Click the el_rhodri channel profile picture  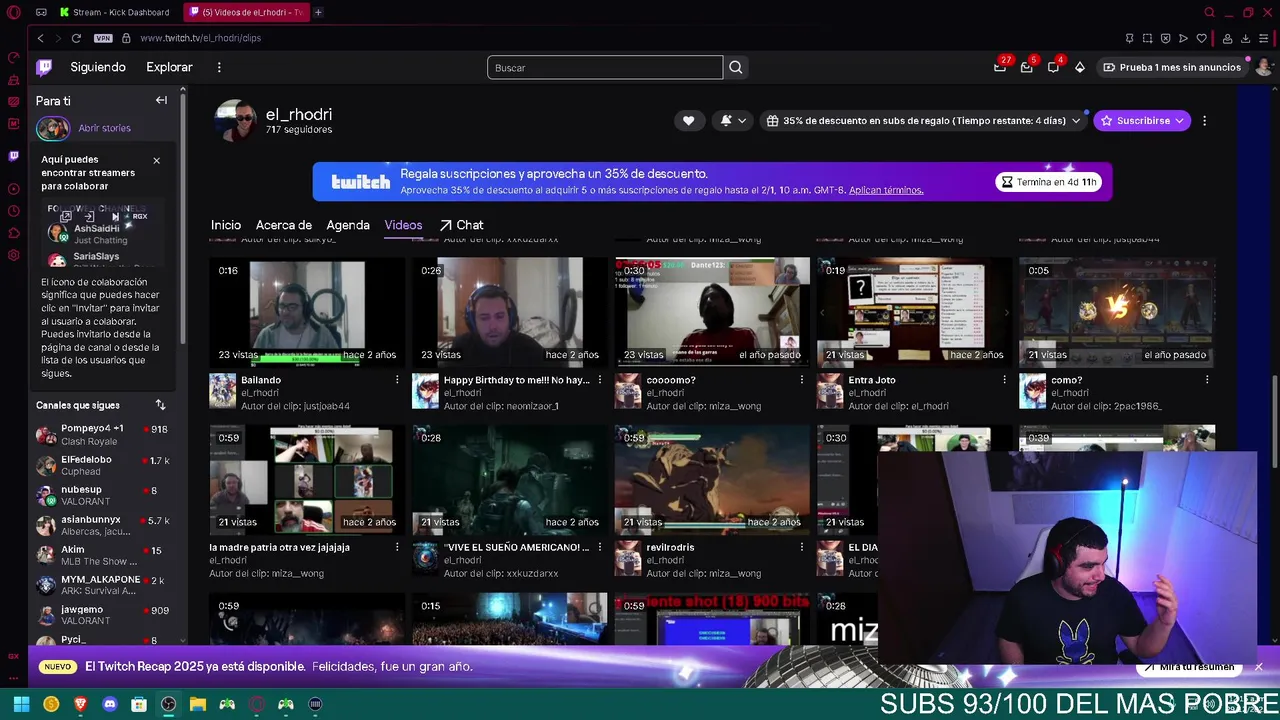[x=236, y=121]
